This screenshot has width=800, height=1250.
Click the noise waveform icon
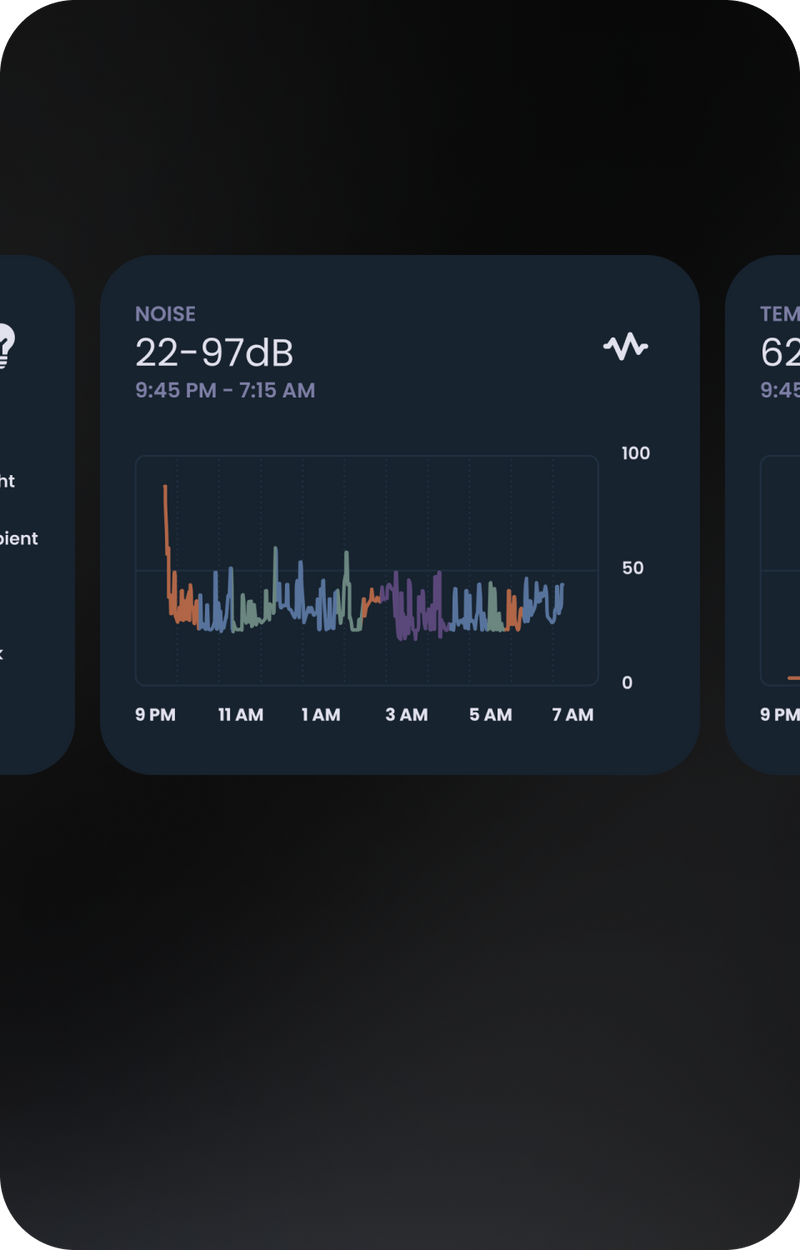tap(625, 347)
